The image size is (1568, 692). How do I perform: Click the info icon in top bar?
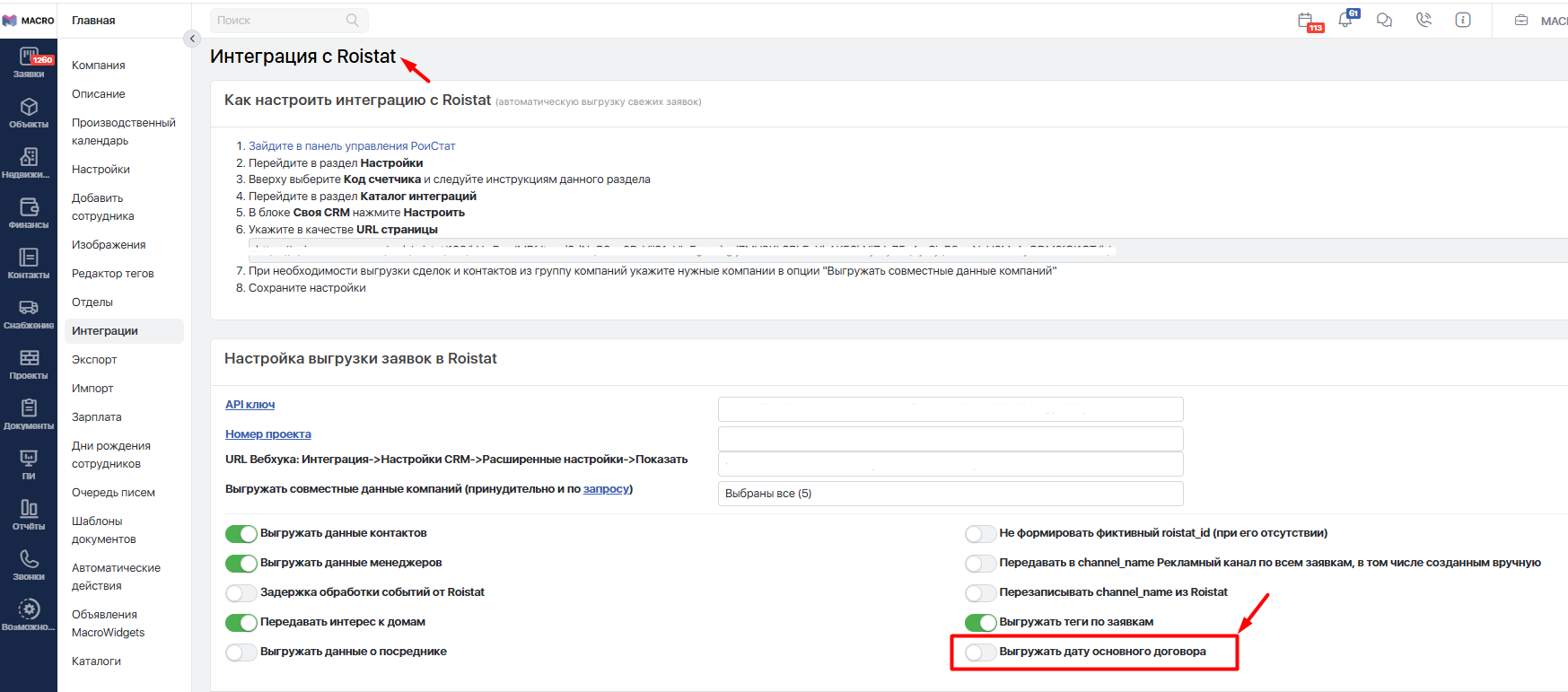tap(1463, 20)
